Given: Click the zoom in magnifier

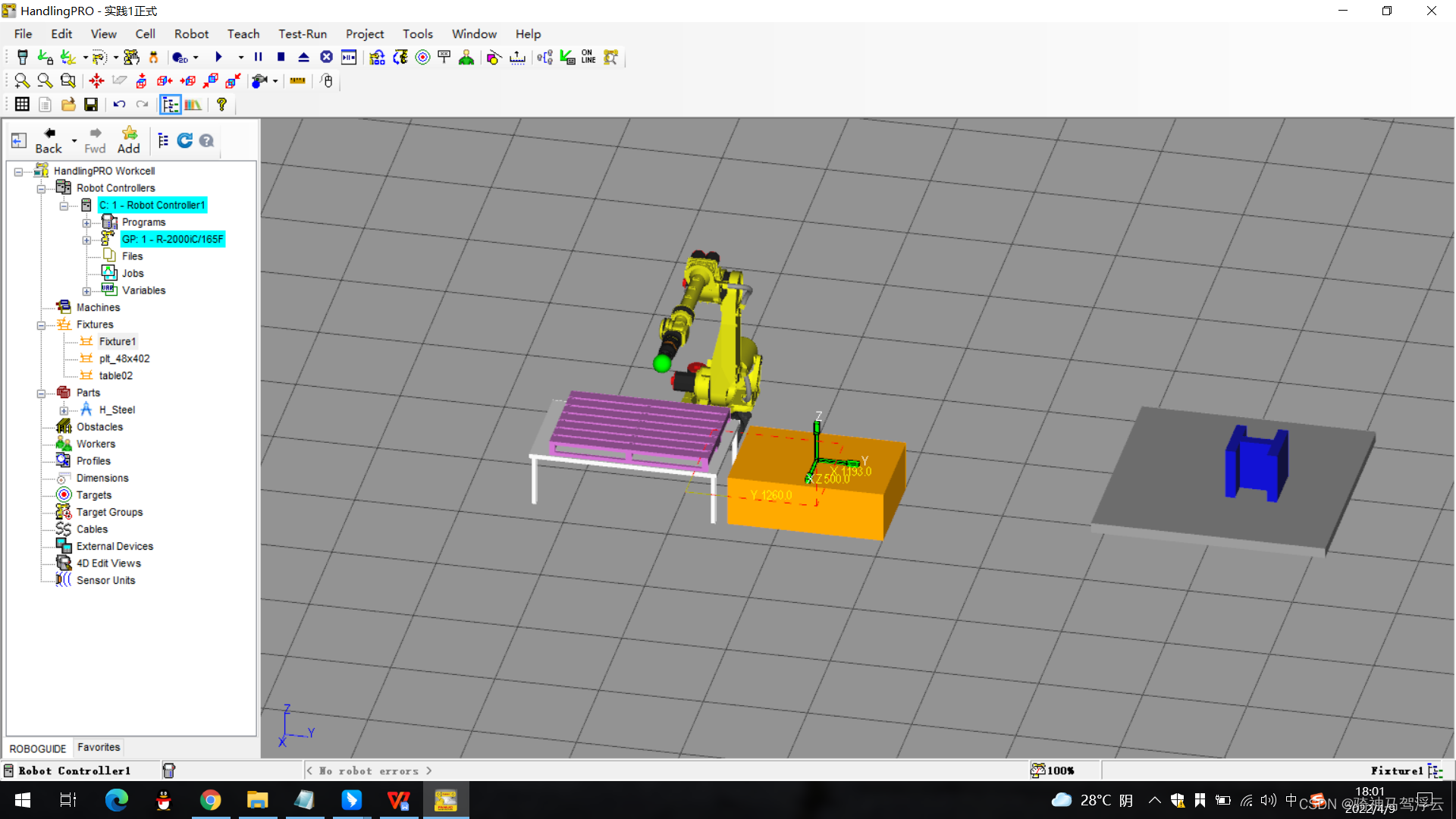Looking at the screenshot, I should click(22, 81).
